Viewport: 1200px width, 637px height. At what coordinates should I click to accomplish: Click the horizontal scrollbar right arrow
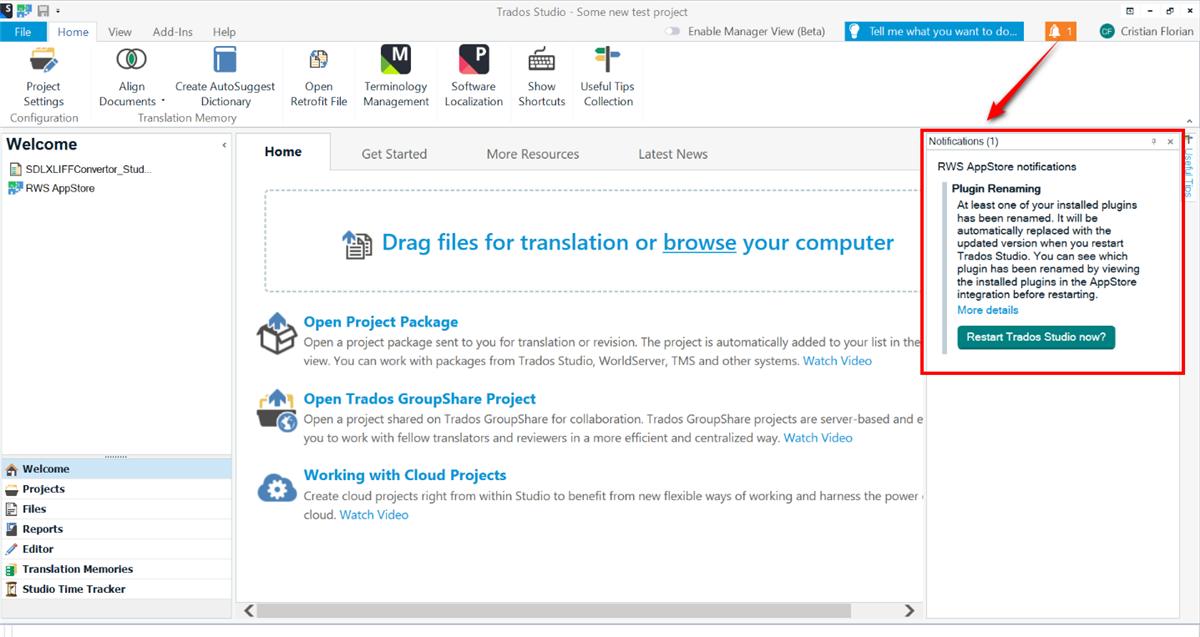click(x=909, y=610)
